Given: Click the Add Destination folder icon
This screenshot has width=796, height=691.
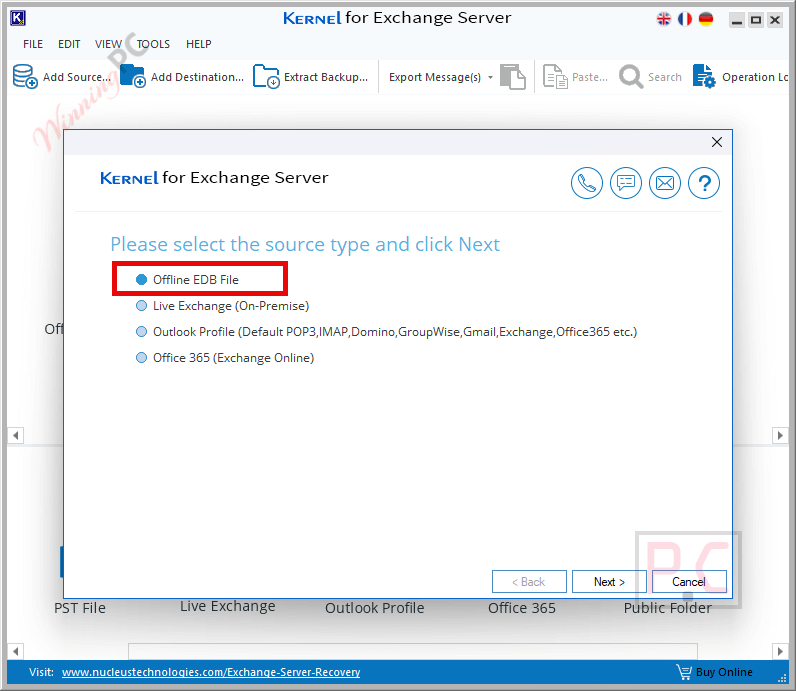Looking at the screenshot, I should point(133,76).
